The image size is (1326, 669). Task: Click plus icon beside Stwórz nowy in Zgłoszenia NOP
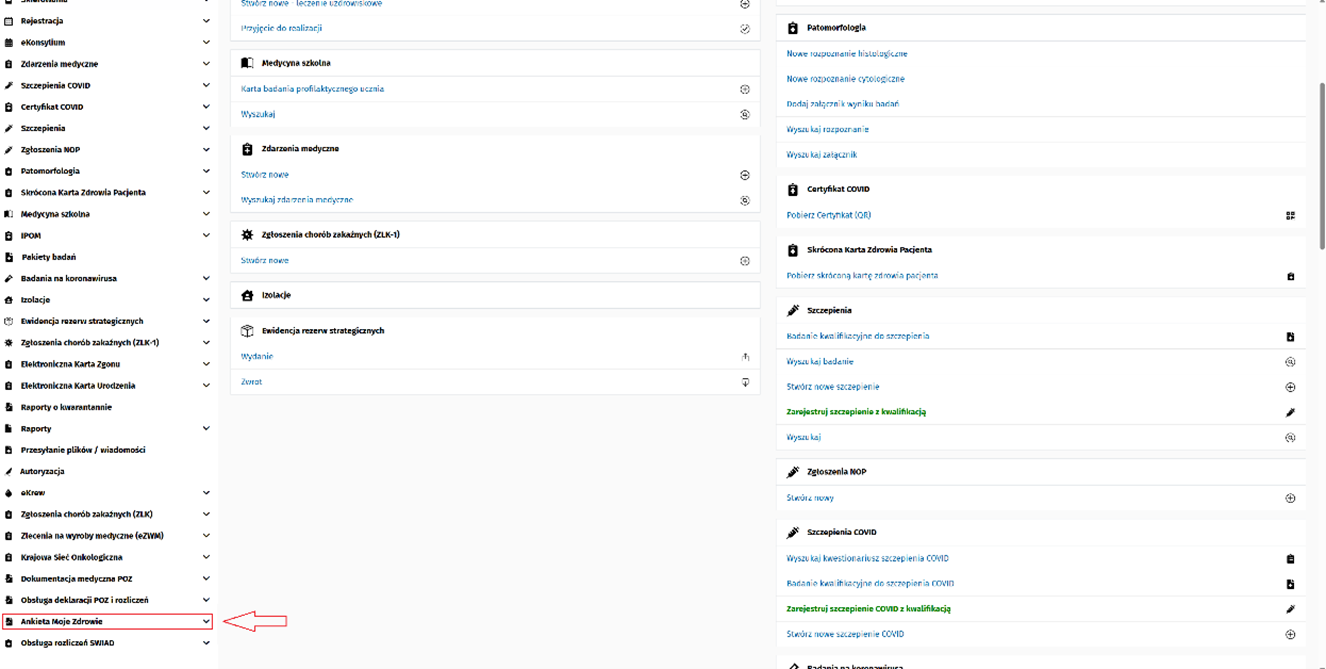(x=1290, y=498)
